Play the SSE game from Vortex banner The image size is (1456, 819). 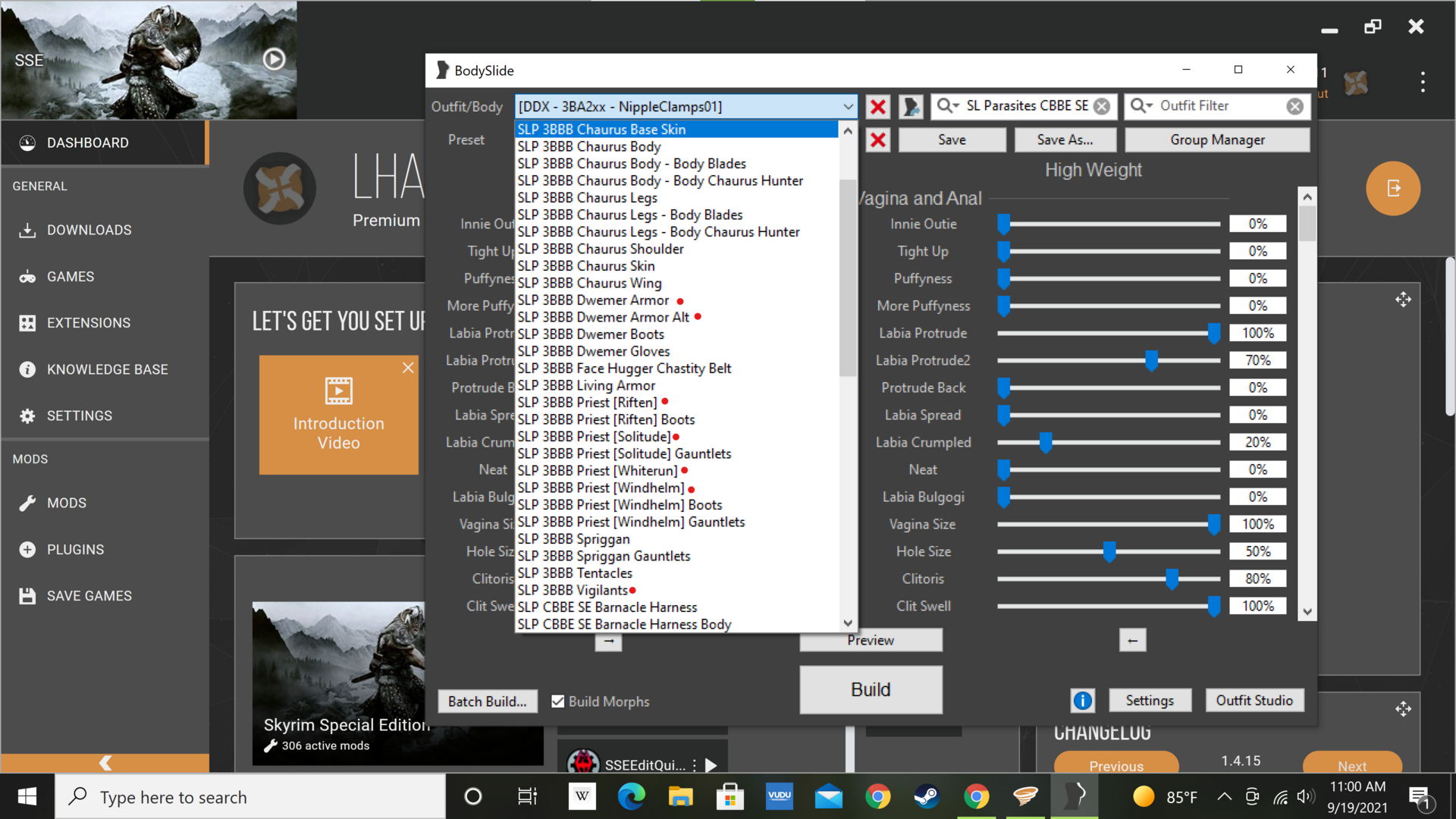click(x=274, y=59)
